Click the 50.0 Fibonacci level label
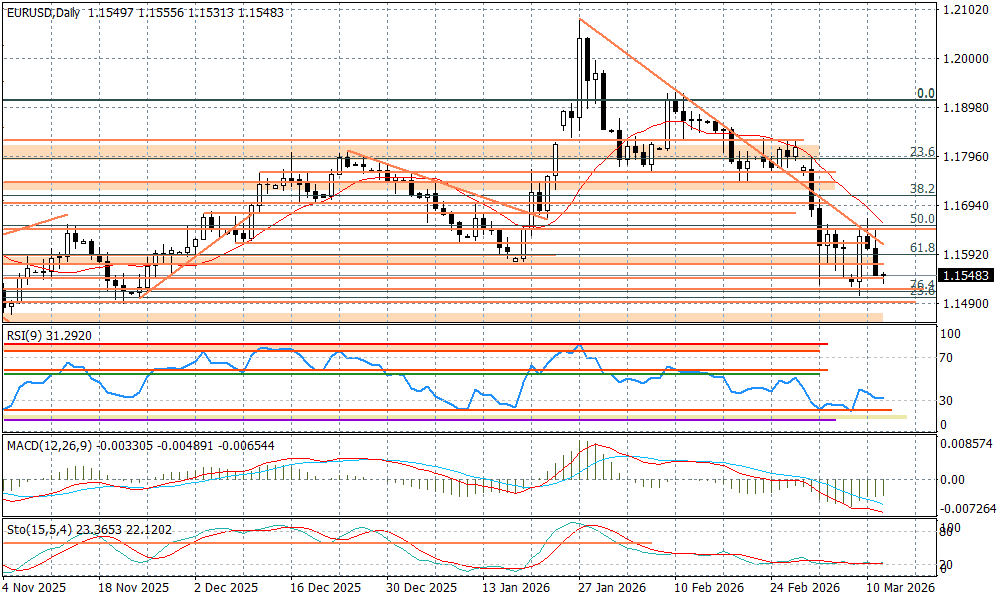This screenshot has width=1000, height=600. point(922,218)
